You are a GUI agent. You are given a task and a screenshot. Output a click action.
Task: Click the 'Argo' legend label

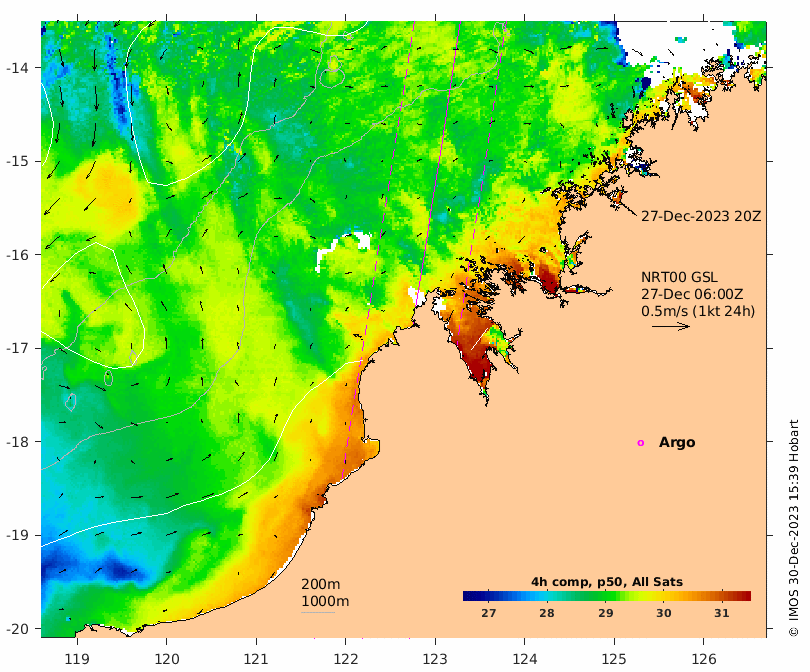[x=677, y=443]
